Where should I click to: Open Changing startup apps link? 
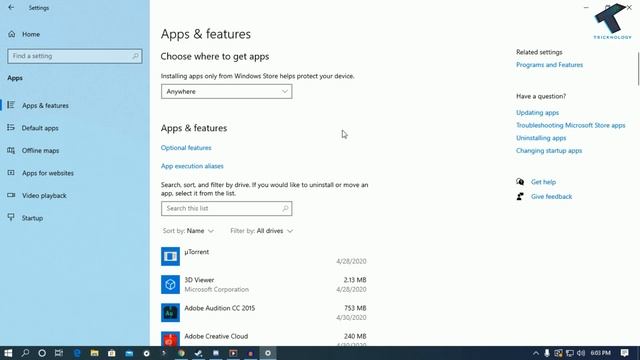549,151
